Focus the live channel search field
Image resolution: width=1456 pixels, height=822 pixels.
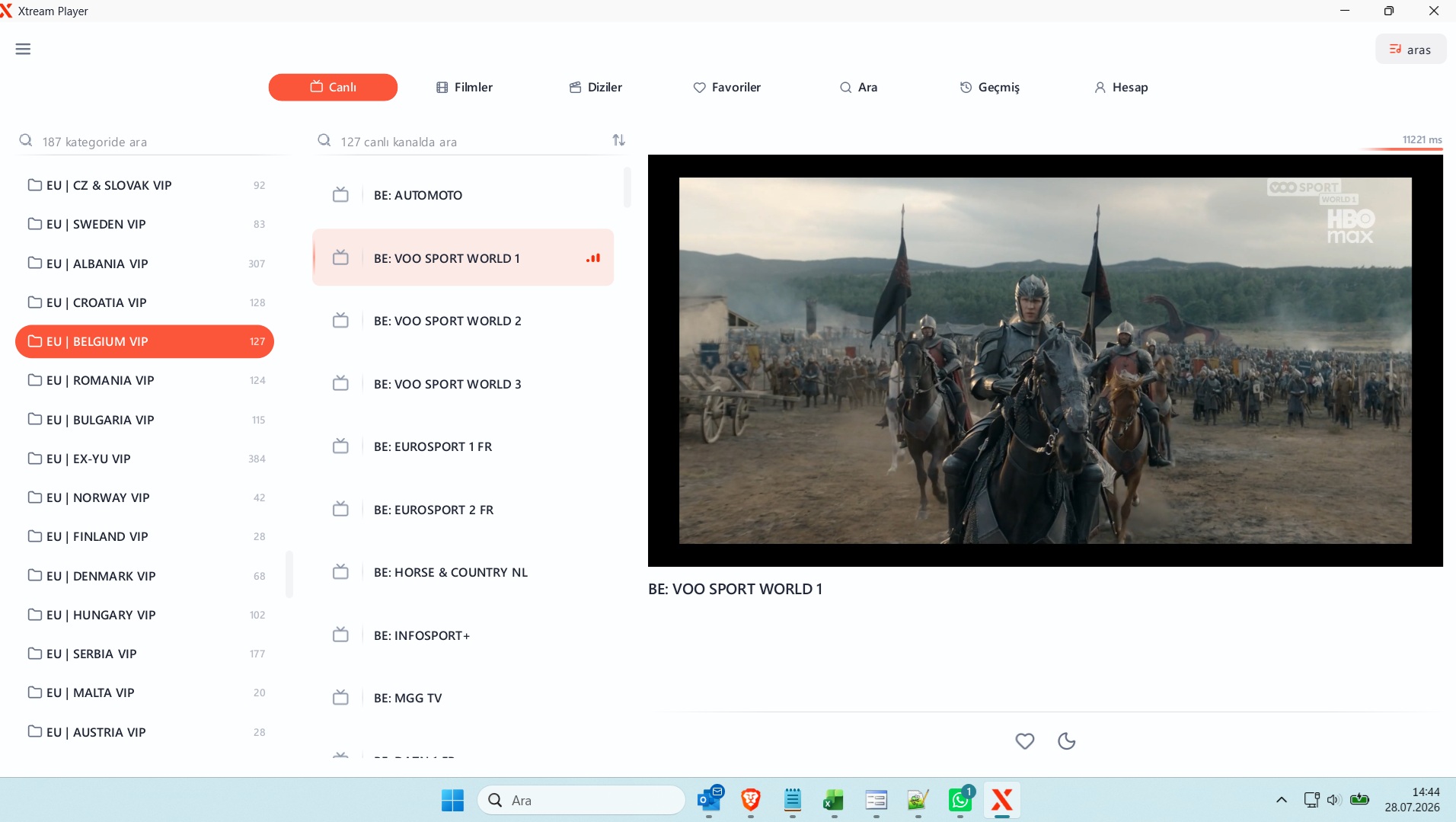(461, 142)
